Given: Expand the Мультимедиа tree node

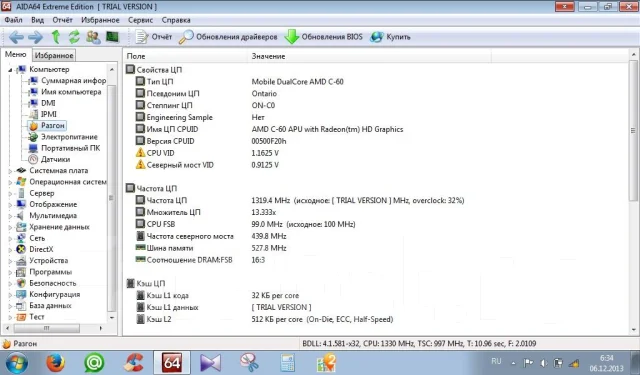Looking at the screenshot, I should tap(10, 216).
